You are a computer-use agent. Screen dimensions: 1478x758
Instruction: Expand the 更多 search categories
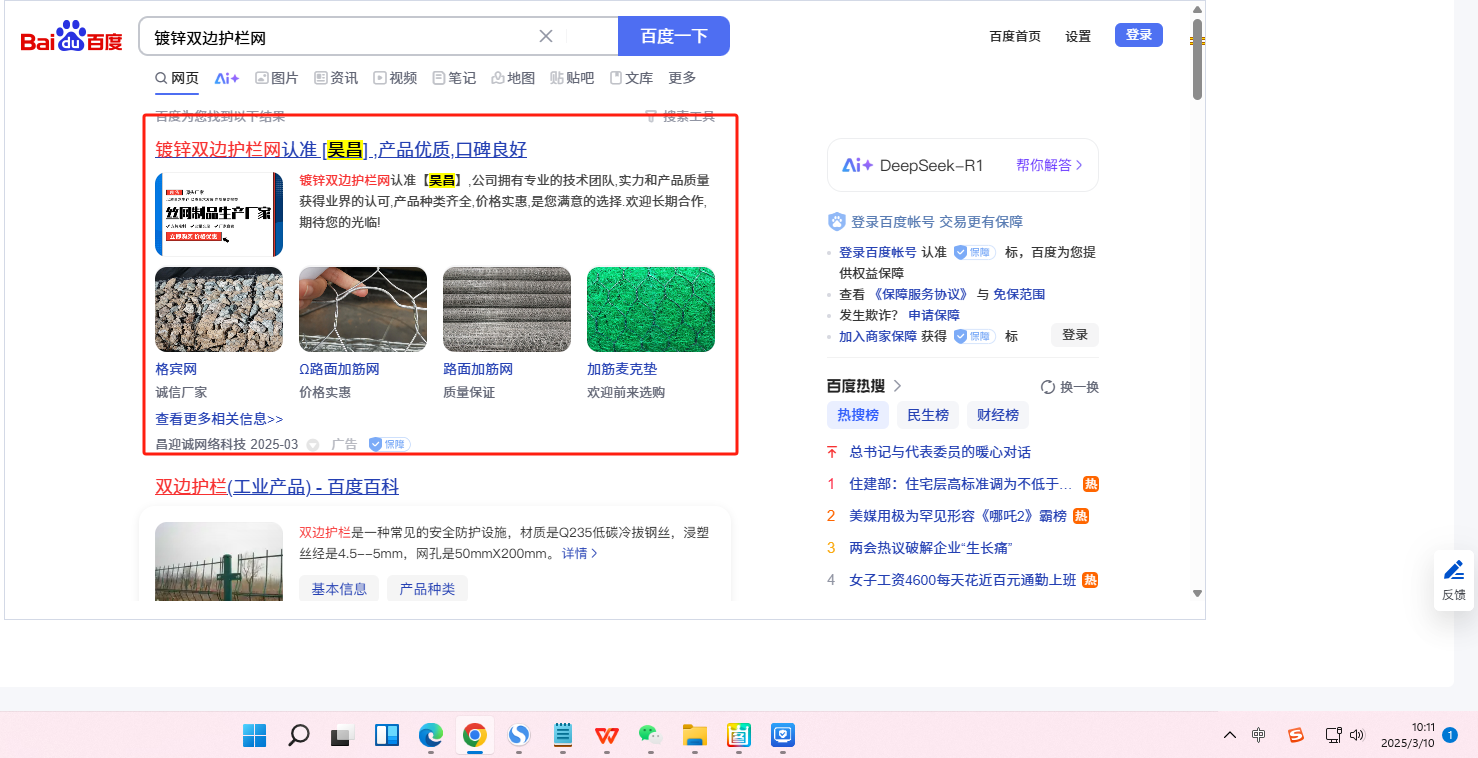click(x=682, y=78)
